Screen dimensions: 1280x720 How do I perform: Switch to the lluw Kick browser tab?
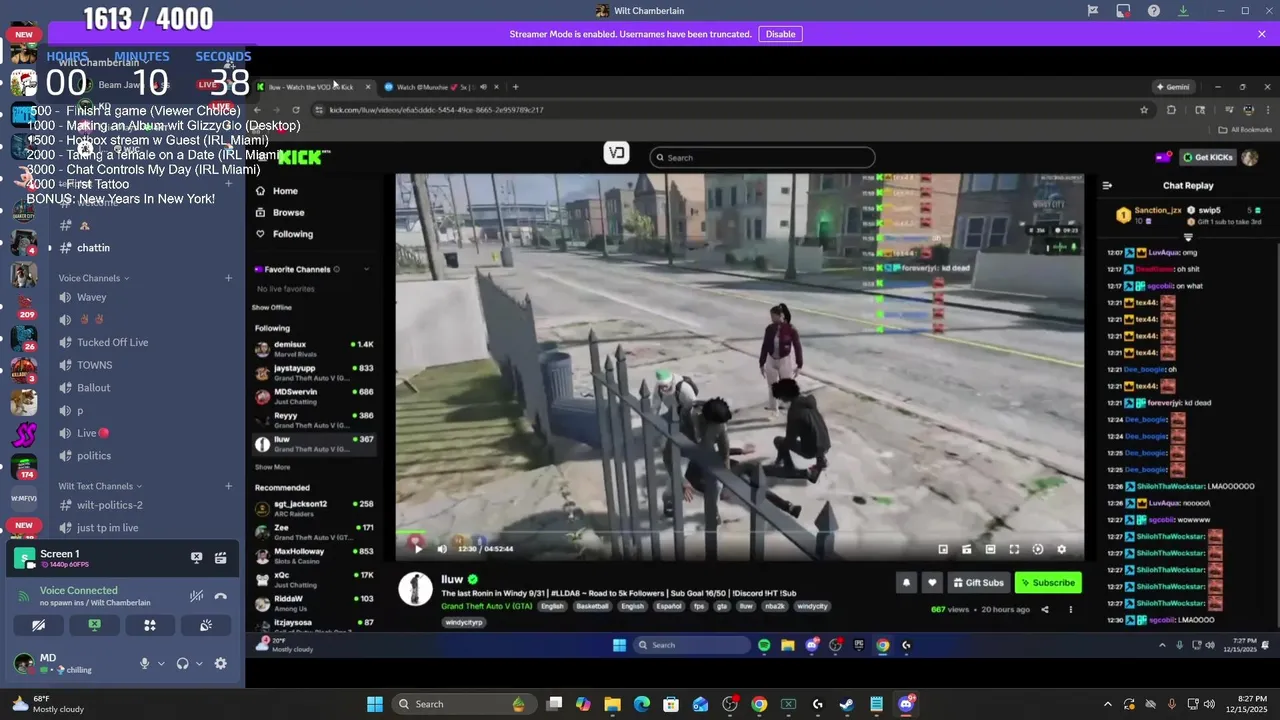(x=313, y=87)
